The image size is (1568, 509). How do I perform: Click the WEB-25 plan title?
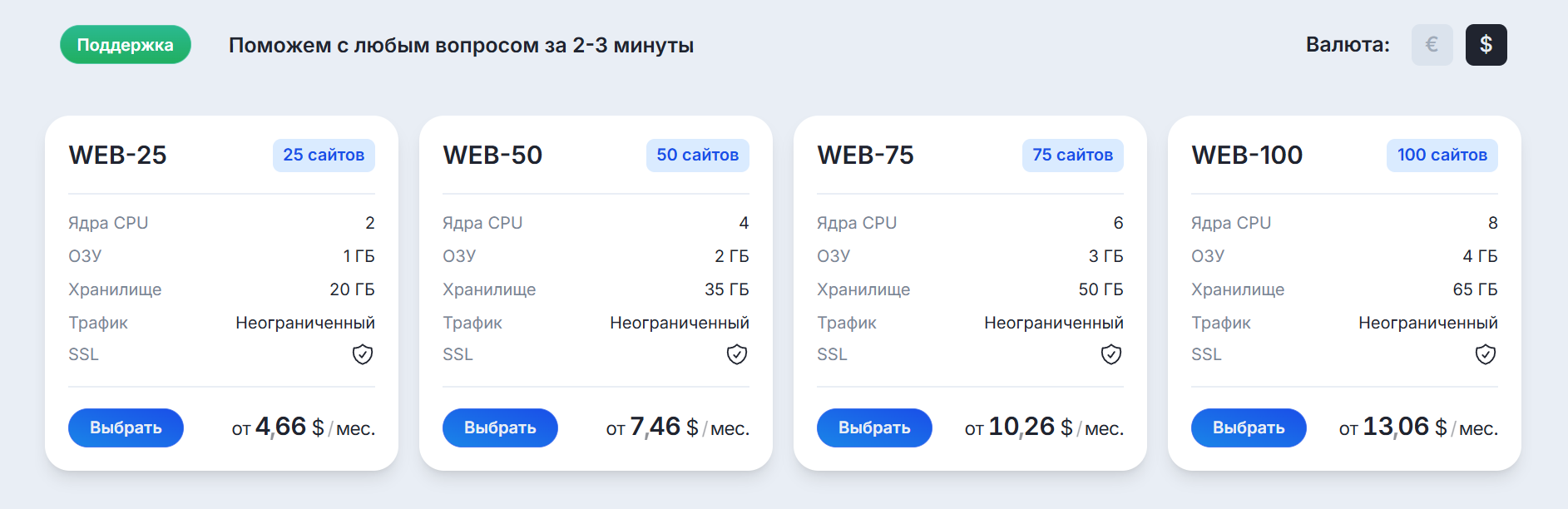118,156
